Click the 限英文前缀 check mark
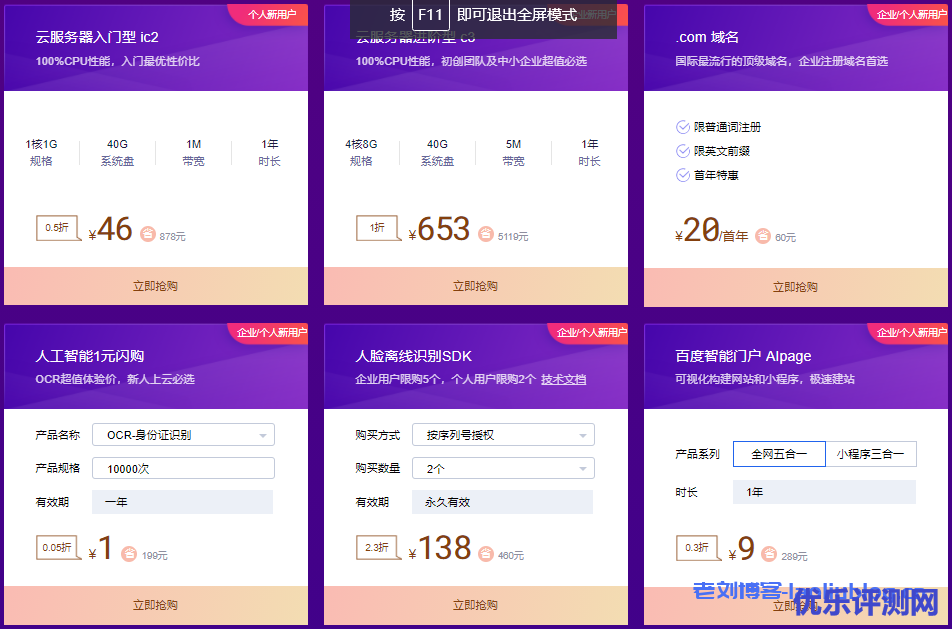 click(x=683, y=151)
